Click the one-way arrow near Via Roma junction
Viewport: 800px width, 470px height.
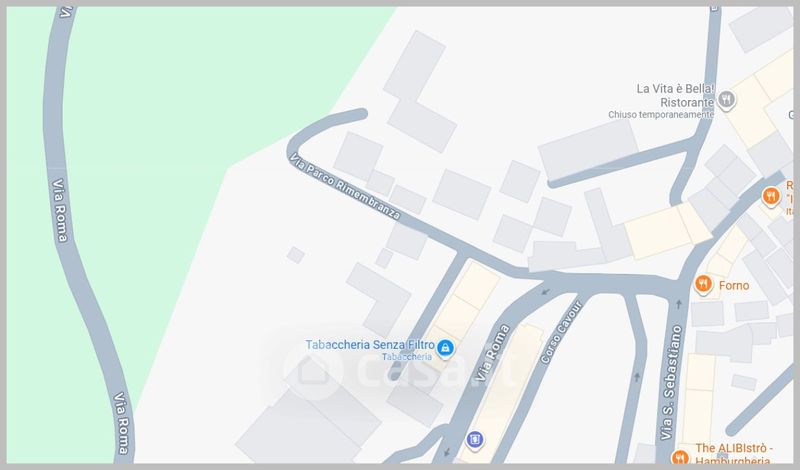546,292
